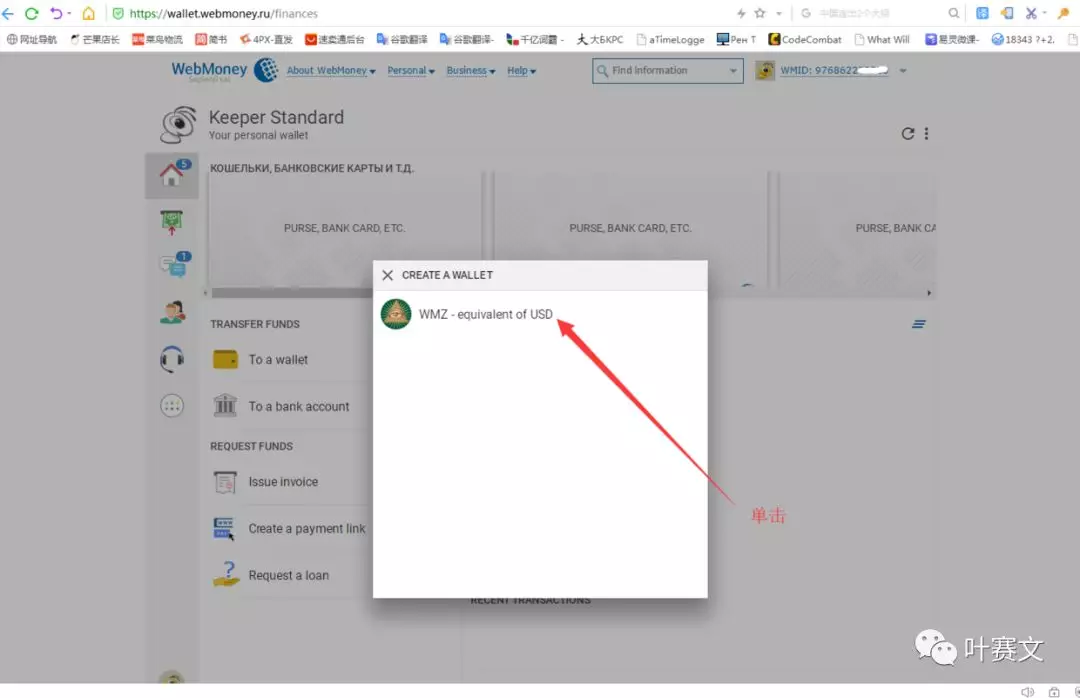1080x698 pixels.
Task: Open the aTimeLogge bookmark
Action: pyautogui.click(x=670, y=39)
